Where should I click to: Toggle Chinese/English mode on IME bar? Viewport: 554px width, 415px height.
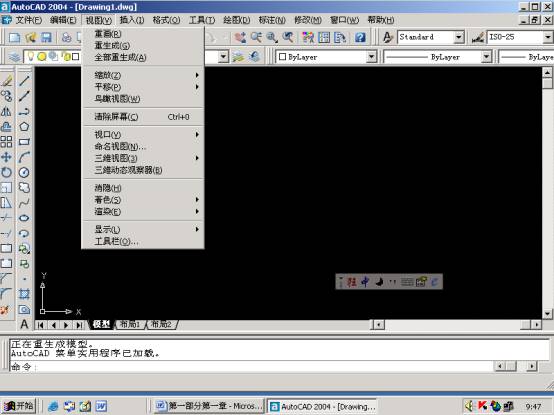coord(365,282)
